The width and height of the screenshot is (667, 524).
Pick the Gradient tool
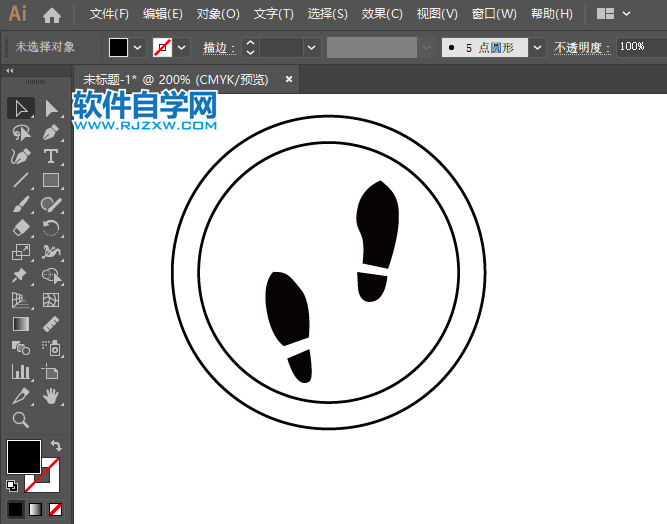20,324
